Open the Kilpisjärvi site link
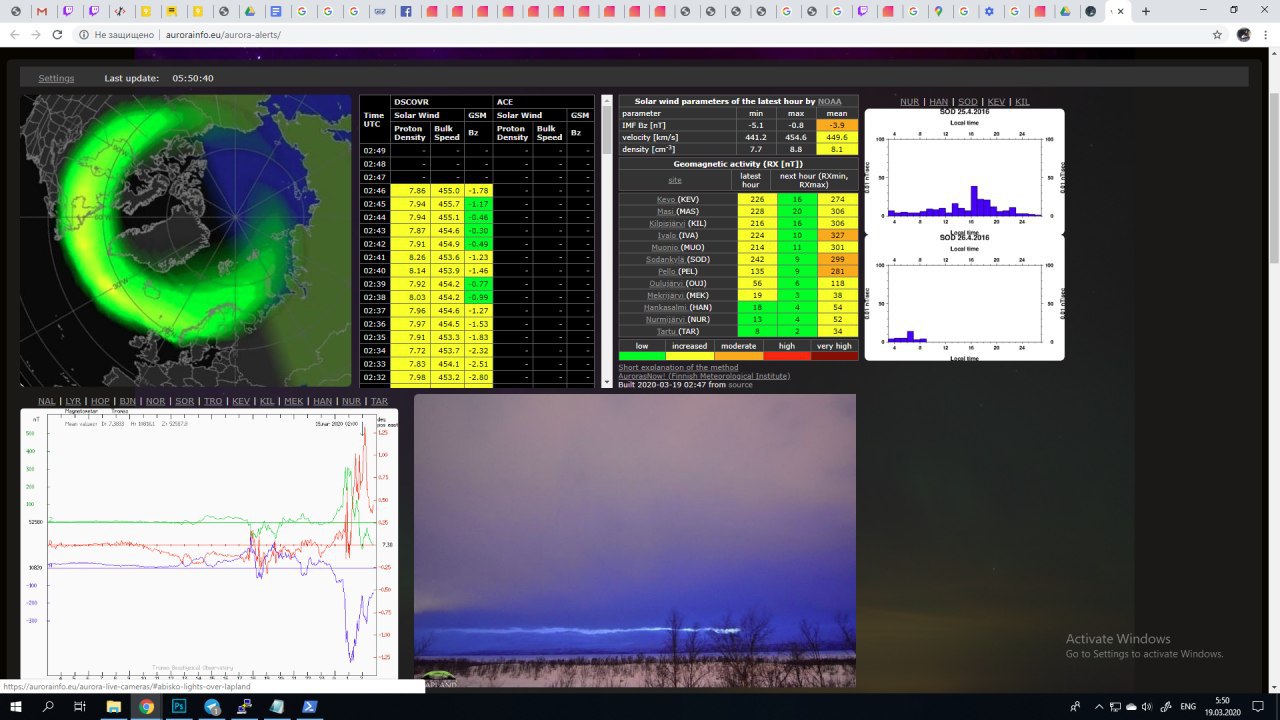1280x720 pixels. (664, 223)
